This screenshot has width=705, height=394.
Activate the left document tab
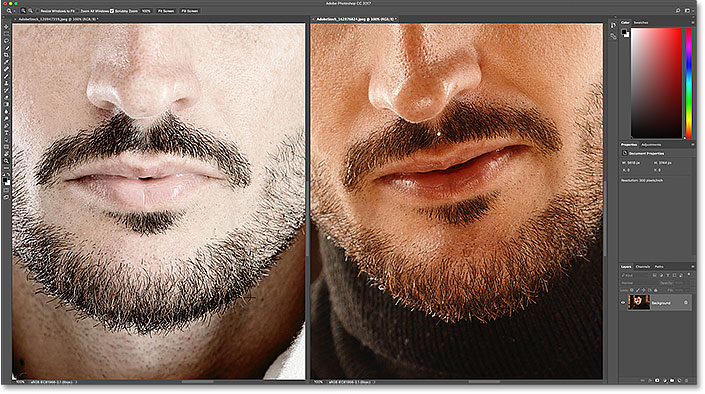(57, 19)
